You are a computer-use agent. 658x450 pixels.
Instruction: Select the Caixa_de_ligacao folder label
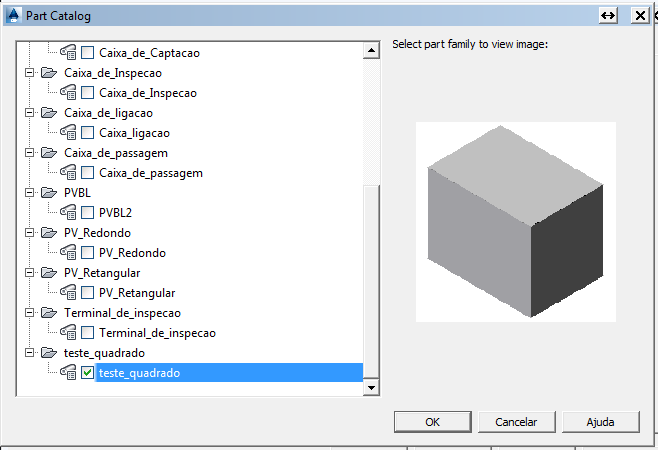pos(108,113)
